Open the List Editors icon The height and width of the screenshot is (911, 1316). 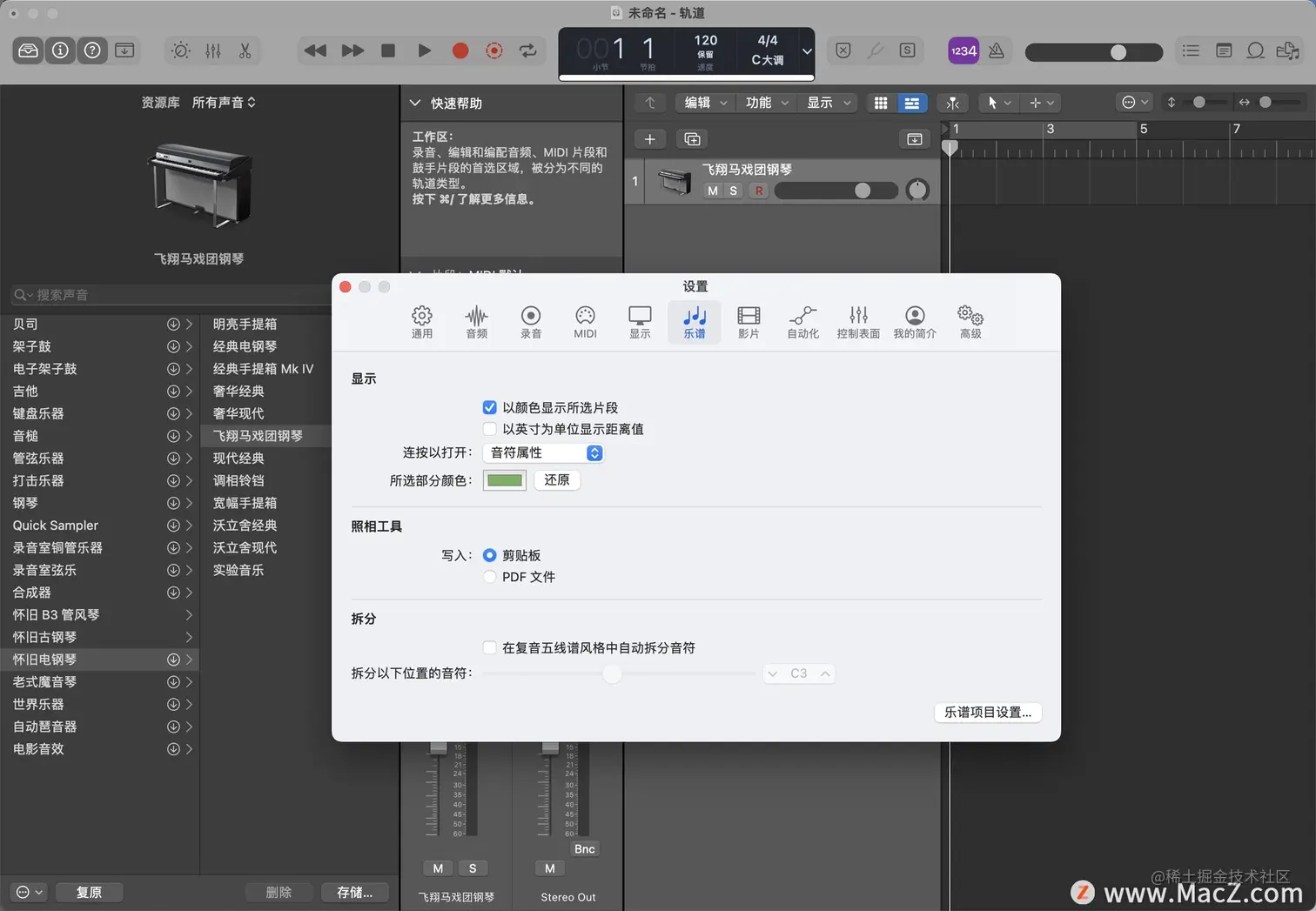[x=1191, y=50]
